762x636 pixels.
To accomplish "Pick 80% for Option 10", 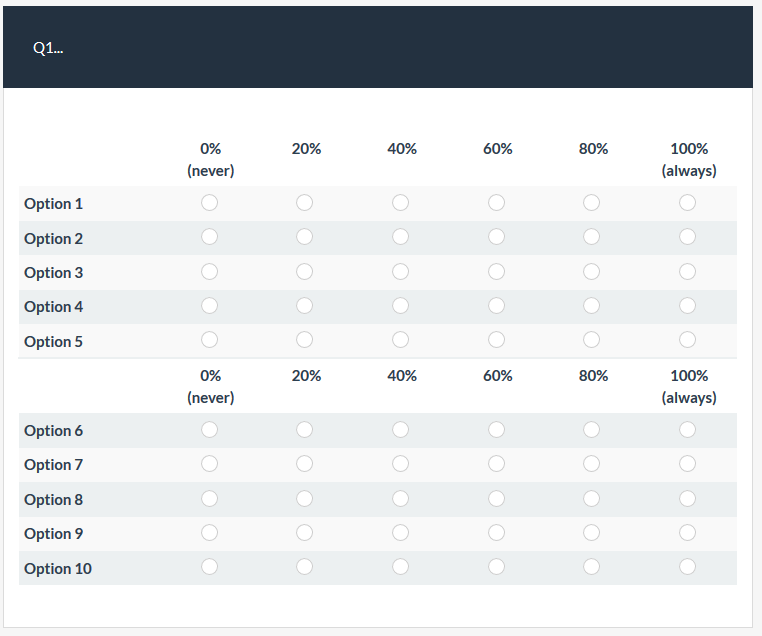I will point(591,567).
